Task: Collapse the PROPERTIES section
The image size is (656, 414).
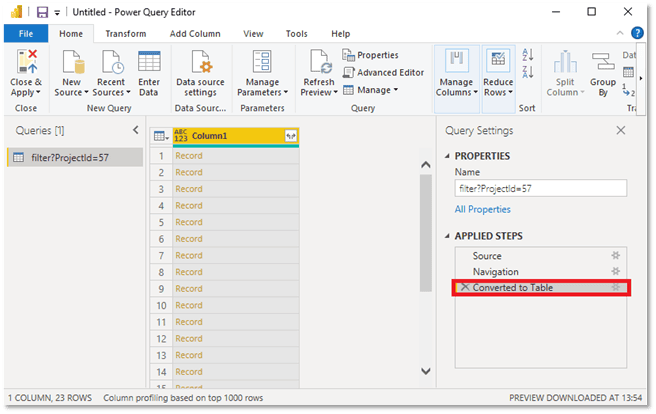Action: 447,156
